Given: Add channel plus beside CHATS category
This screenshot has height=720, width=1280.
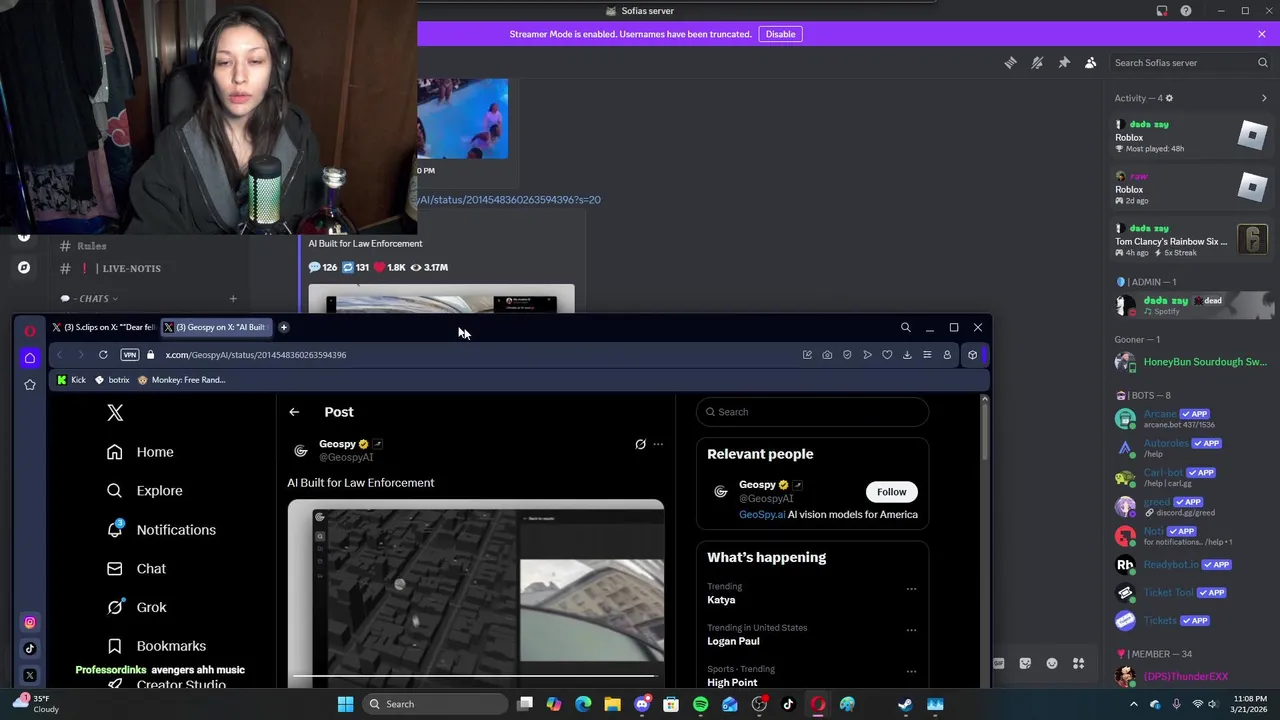Looking at the screenshot, I should (x=233, y=298).
